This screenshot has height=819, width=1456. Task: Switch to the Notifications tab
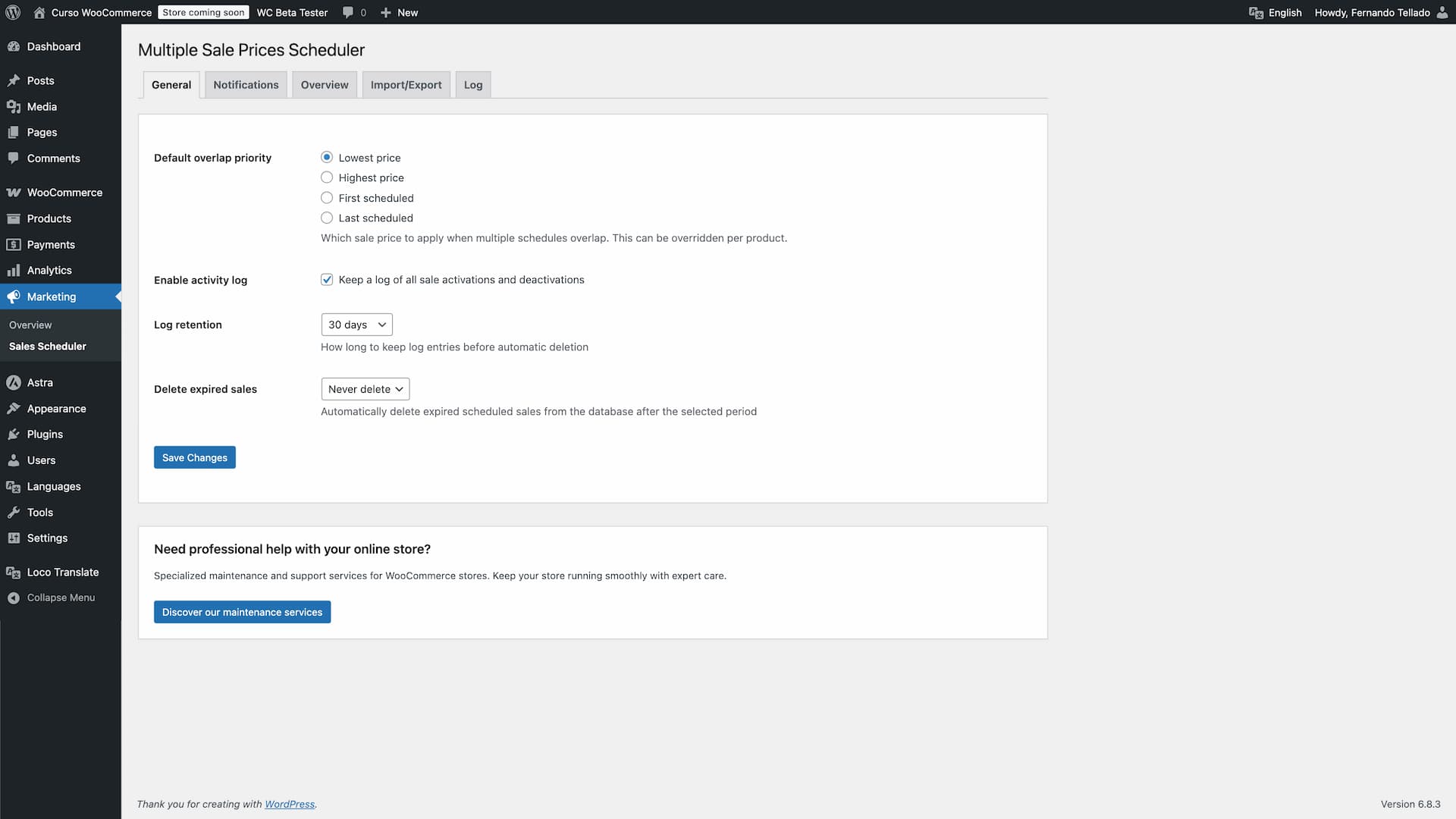point(245,84)
